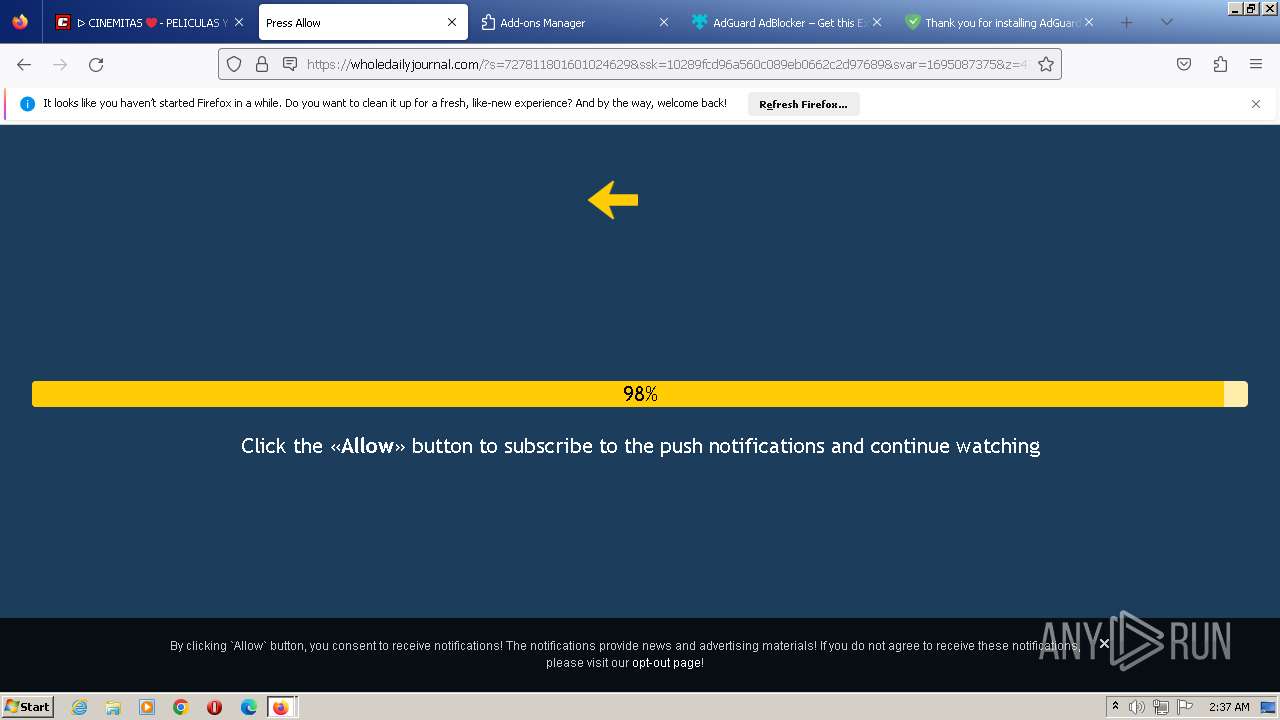1280x720 pixels.
Task: Show hidden system tray icons
Action: [x=1116, y=707]
